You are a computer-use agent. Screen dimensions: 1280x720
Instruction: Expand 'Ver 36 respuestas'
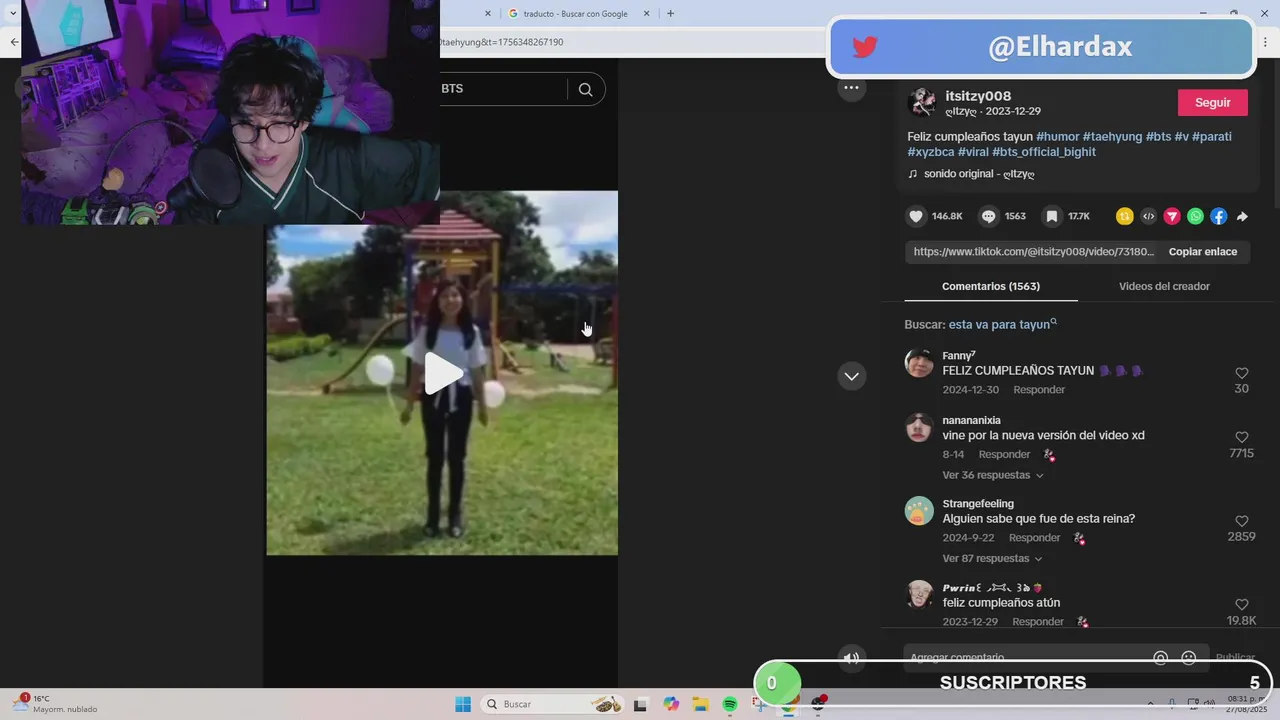[x=992, y=475]
